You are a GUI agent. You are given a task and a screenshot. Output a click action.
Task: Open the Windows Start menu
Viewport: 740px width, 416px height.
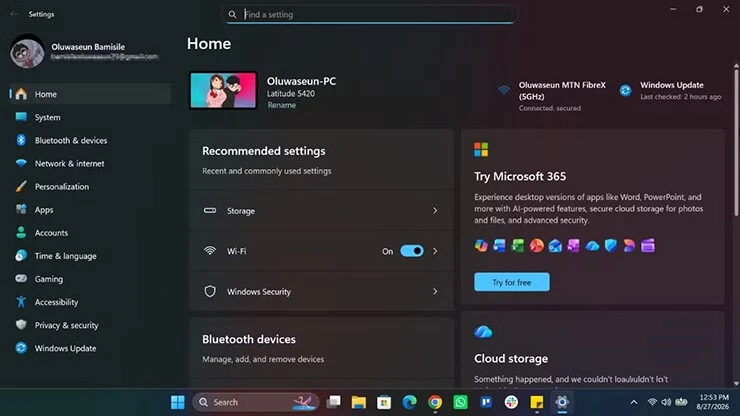click(x=178, y=402)
